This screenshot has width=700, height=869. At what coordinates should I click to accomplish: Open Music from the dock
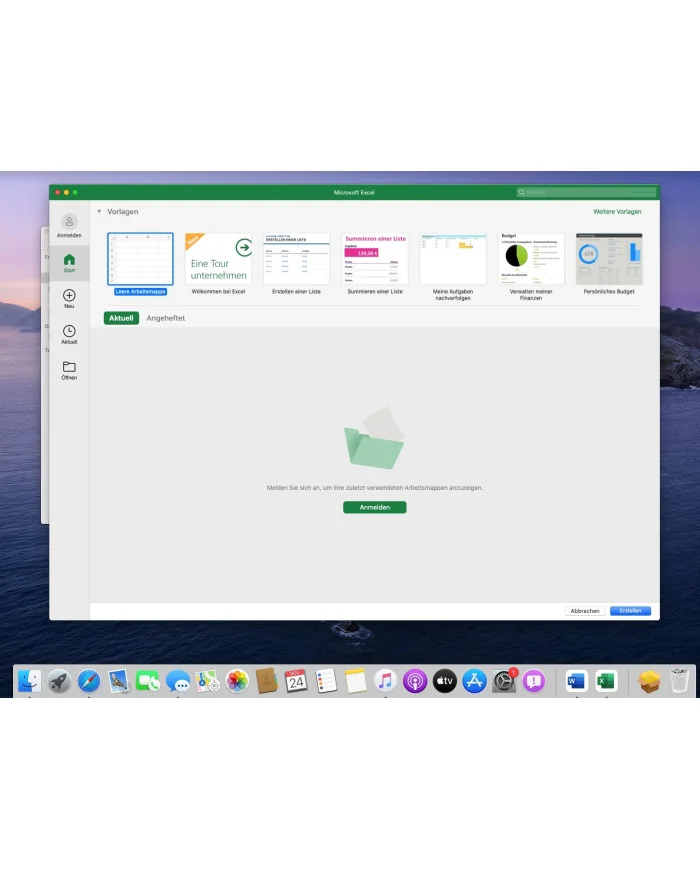pos(385,681)
